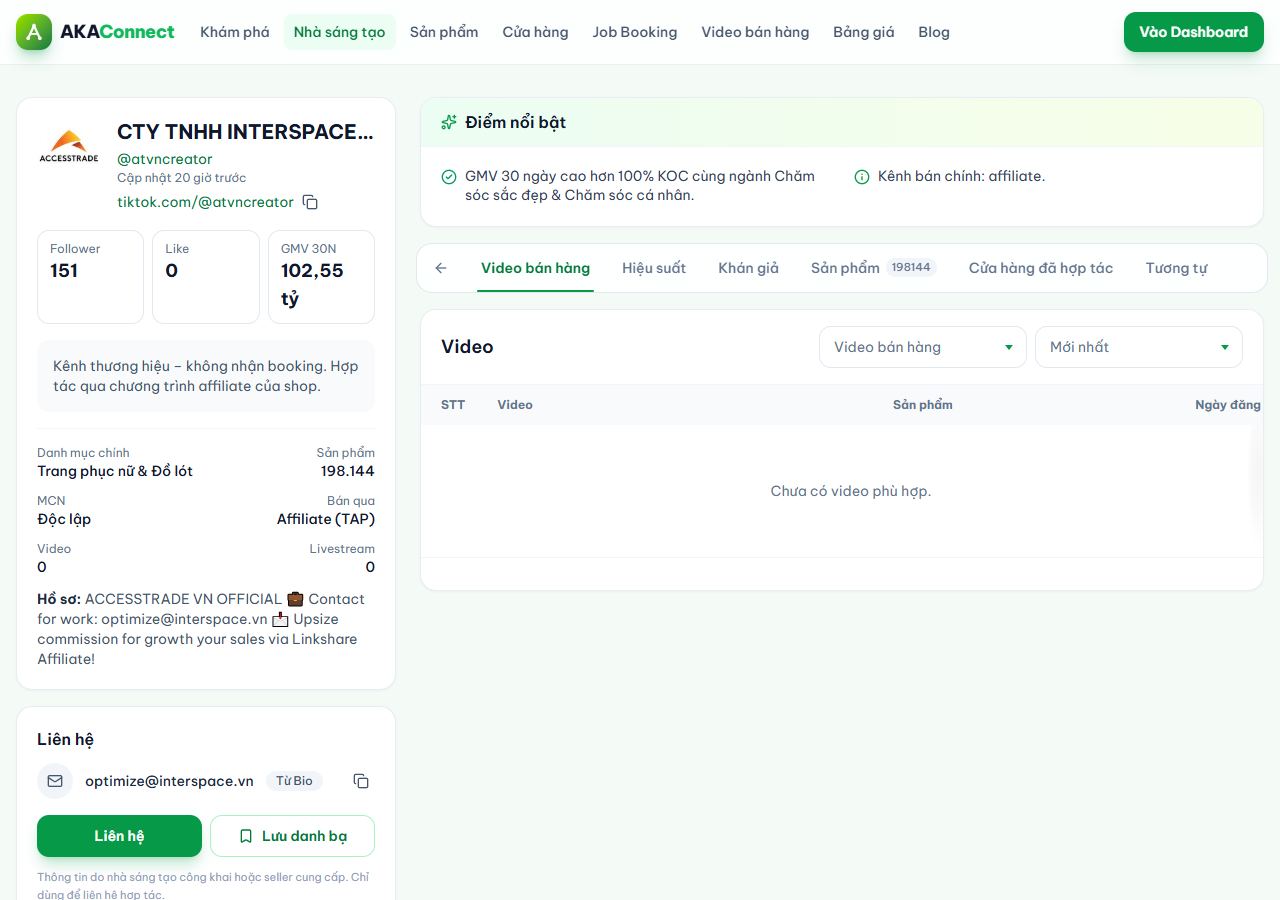
Task: Open Sản phẩm in the top navigation
Action: click(x=444, y=32)
